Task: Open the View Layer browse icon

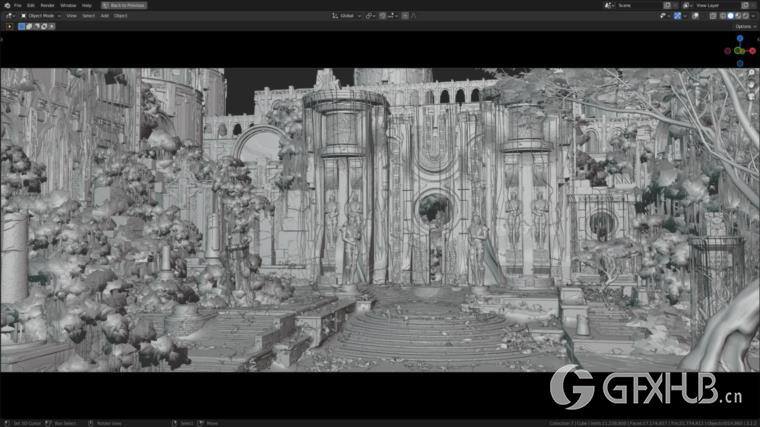Action: (x=688, y=5)
